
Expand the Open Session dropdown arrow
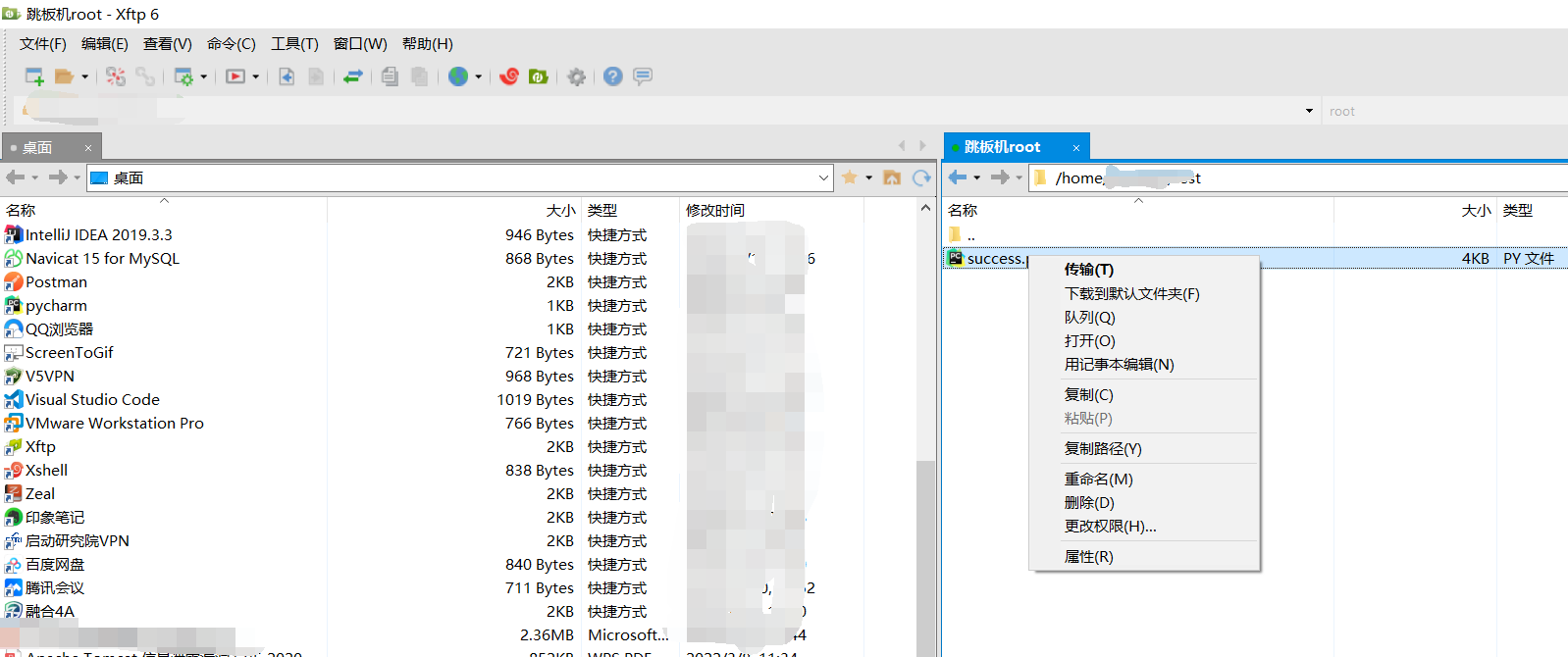[84, 76]
